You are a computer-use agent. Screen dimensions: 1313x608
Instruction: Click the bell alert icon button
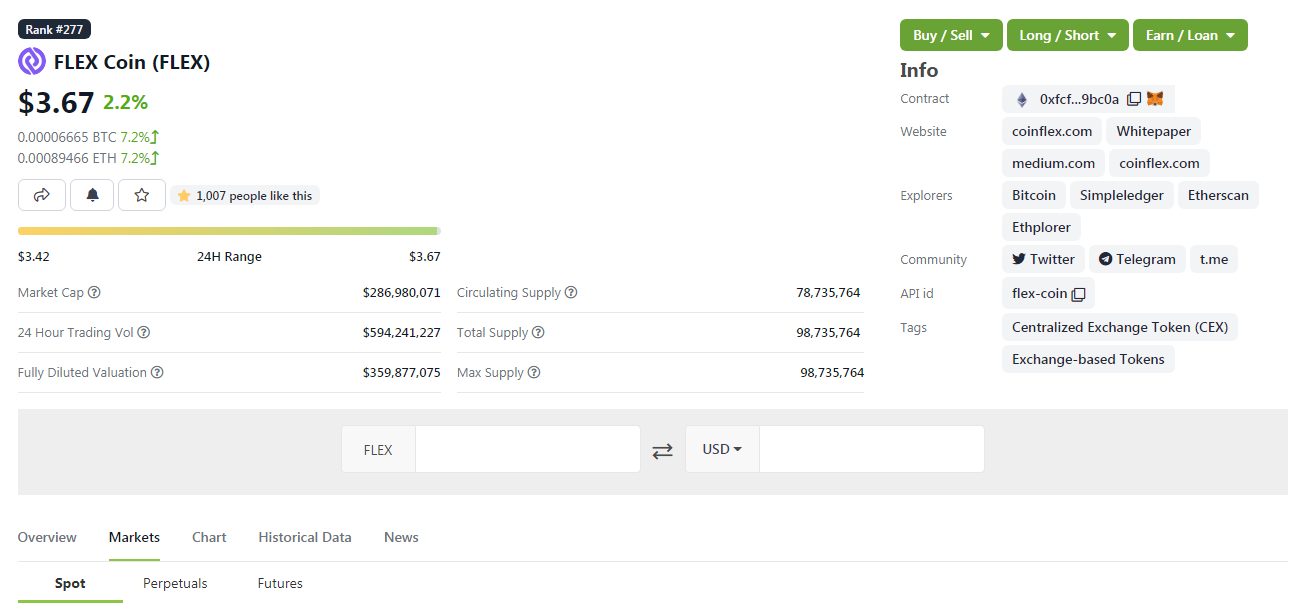tap(92, 195)
